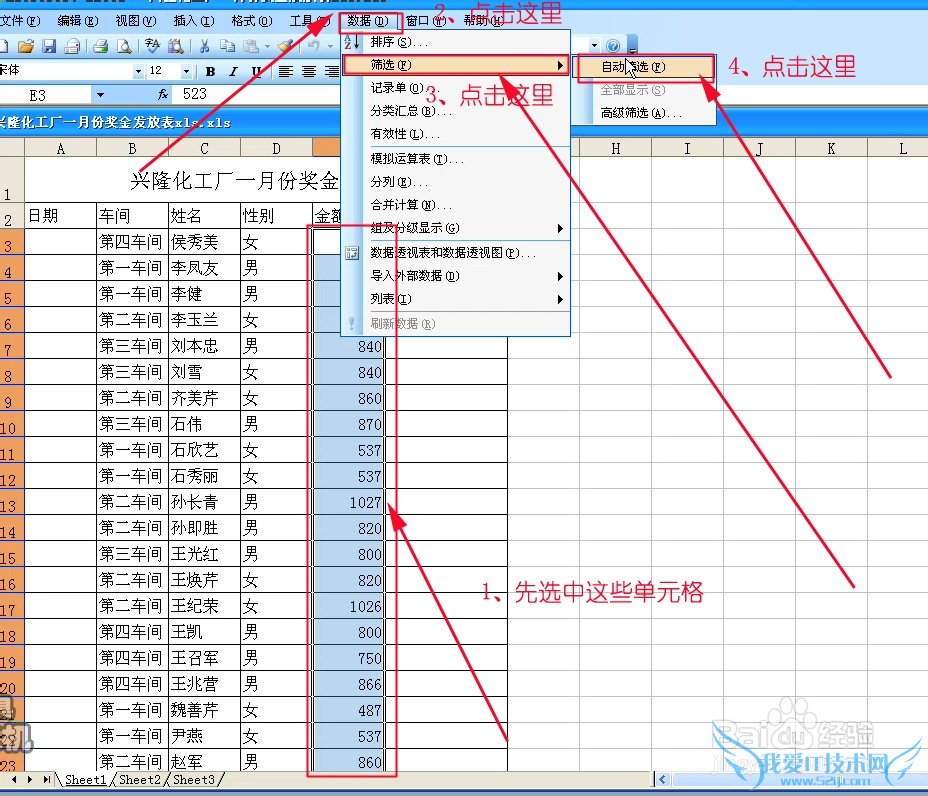Click the last-sheet navigation arrow

pos(47,780)
